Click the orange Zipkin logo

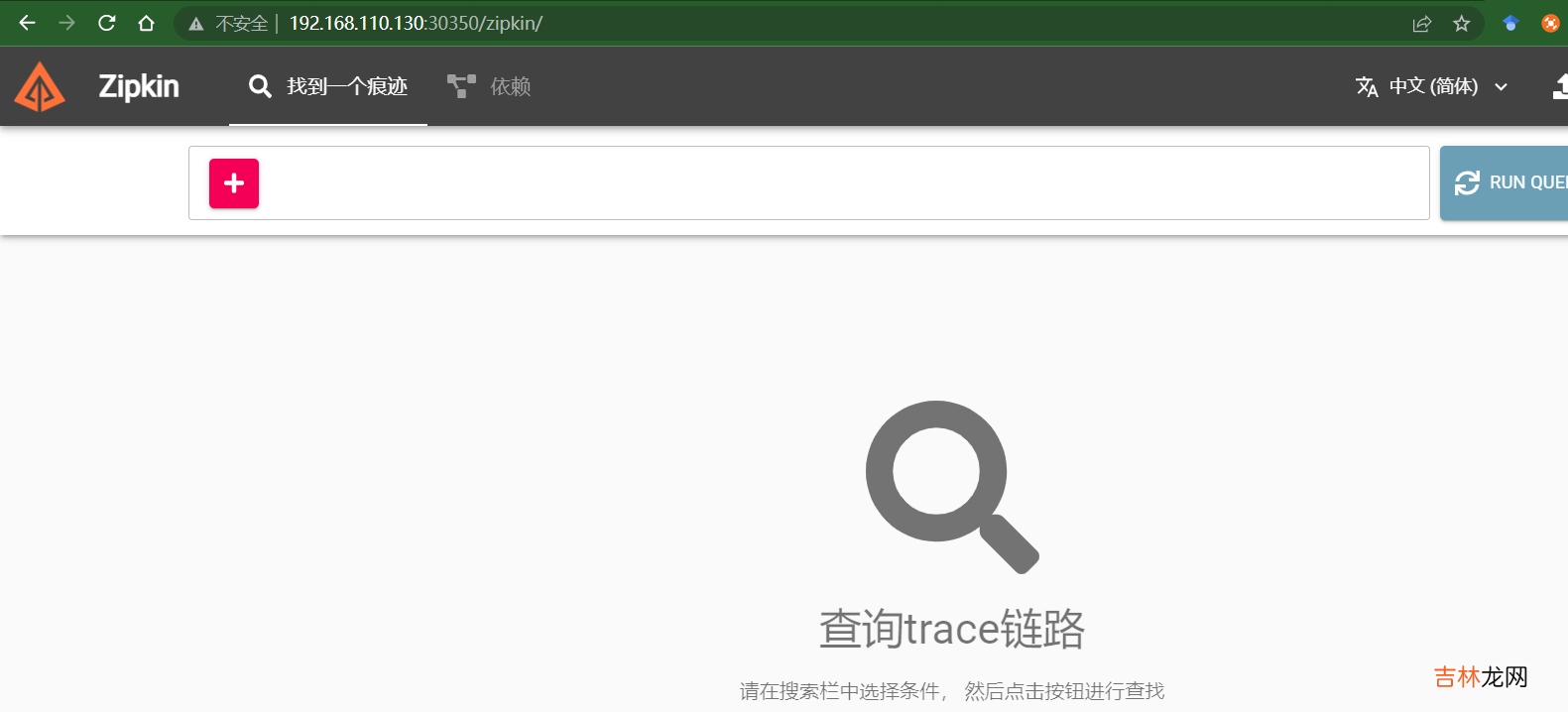point(40,87)
